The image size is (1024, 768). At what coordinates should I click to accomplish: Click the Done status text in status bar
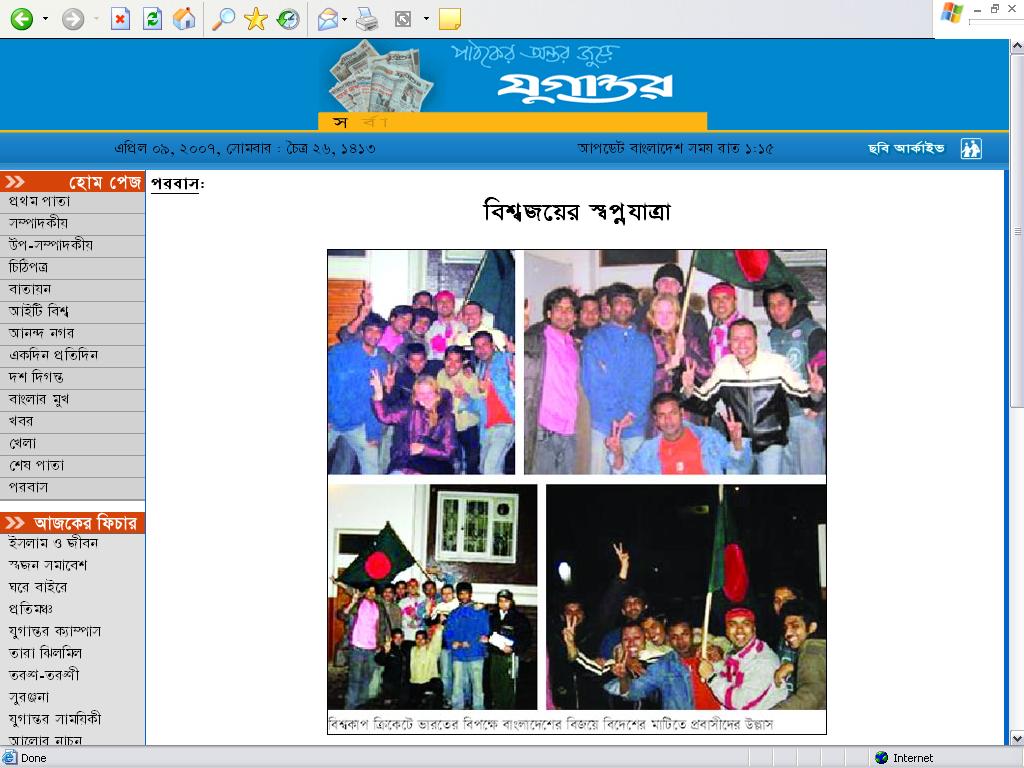(33, 758)
